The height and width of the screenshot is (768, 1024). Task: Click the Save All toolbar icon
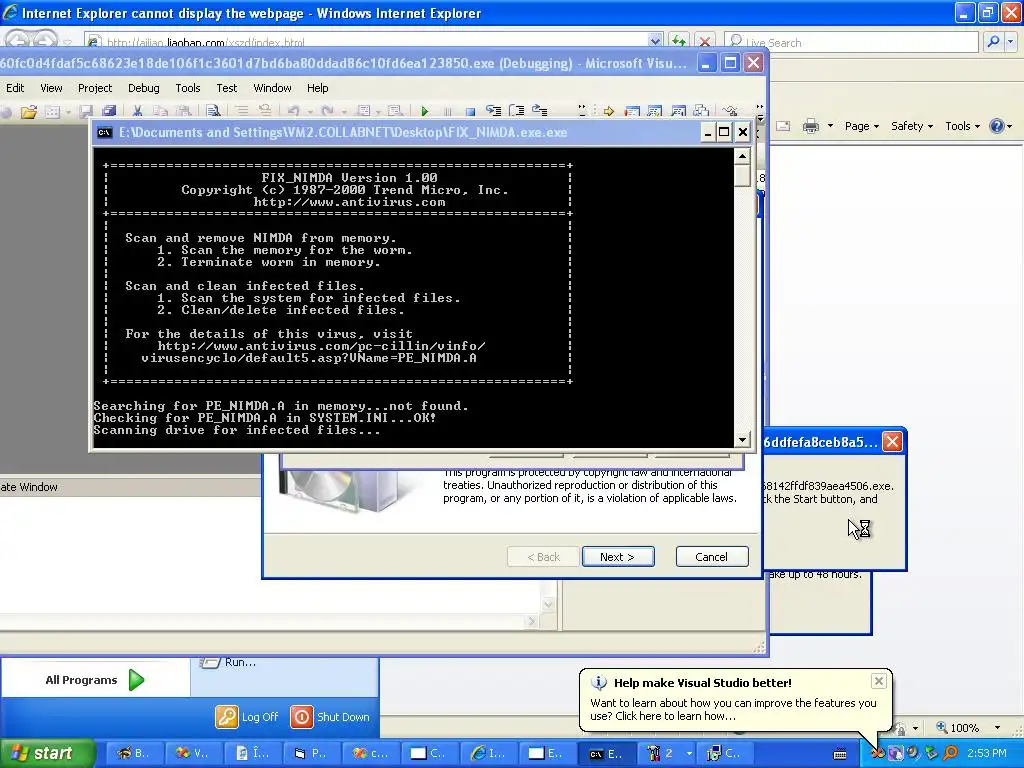(109, 112)
